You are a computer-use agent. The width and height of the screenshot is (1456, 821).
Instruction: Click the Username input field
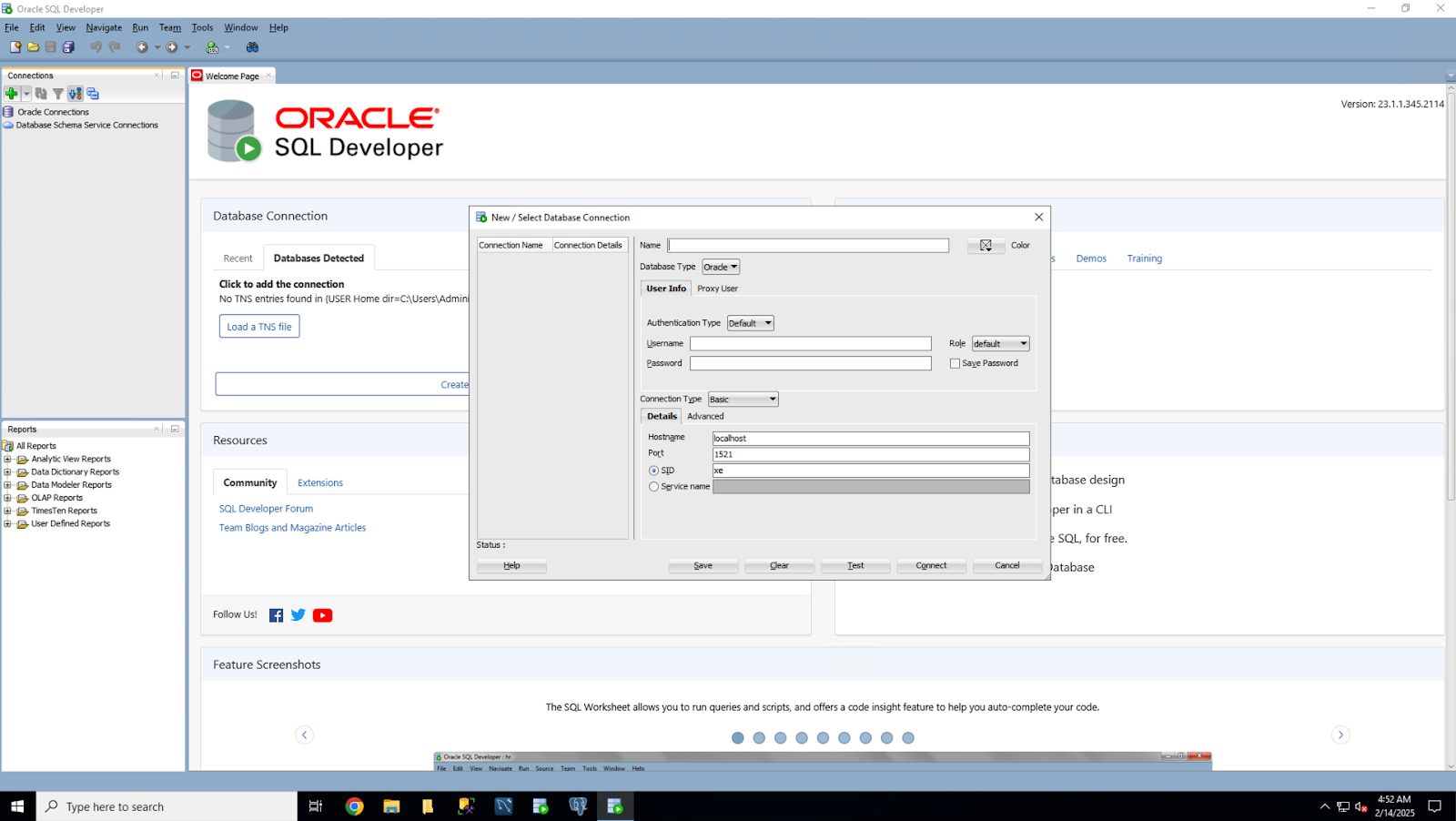[811, 343]
